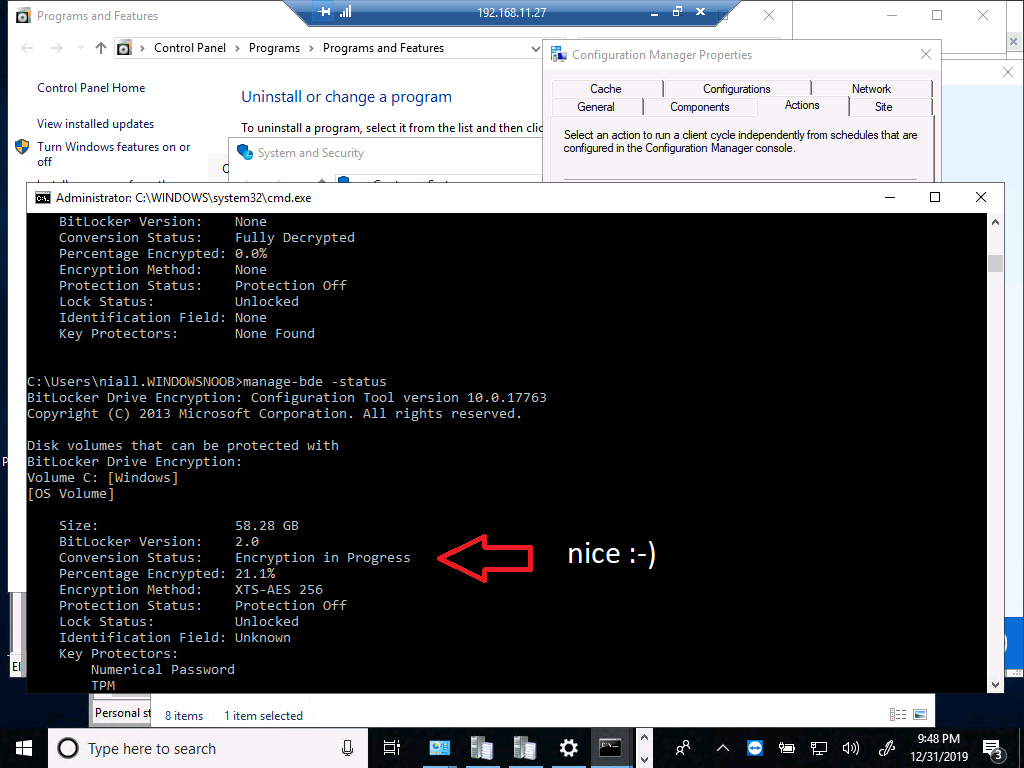Open the People icon in taskbar
The width and height of the screenshot is (1024, 768).
tap(683, 748)
